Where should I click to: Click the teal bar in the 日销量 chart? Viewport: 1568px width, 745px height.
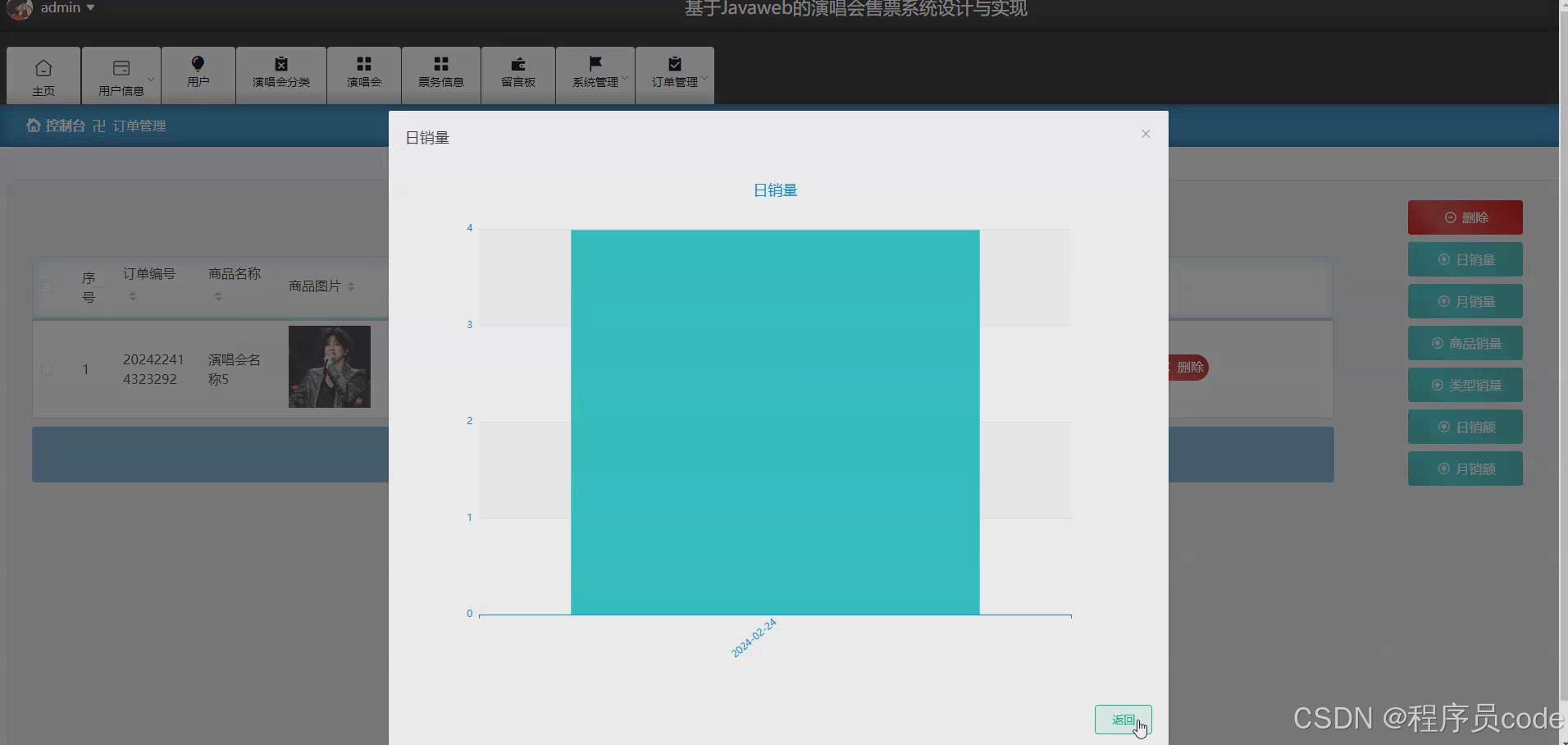pyautogui.click(x=775, y=422)
